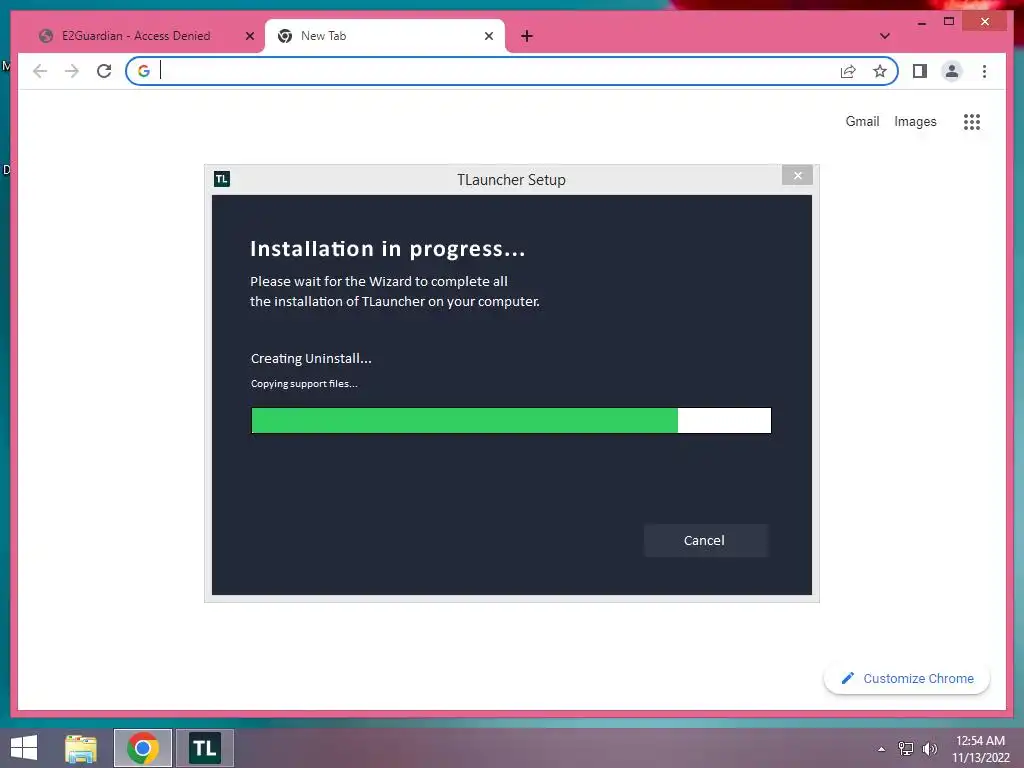This screenshot has height=768, width=1024.
Task: Open a new Chrome tab with plus
Action: [x=527, y=36]
